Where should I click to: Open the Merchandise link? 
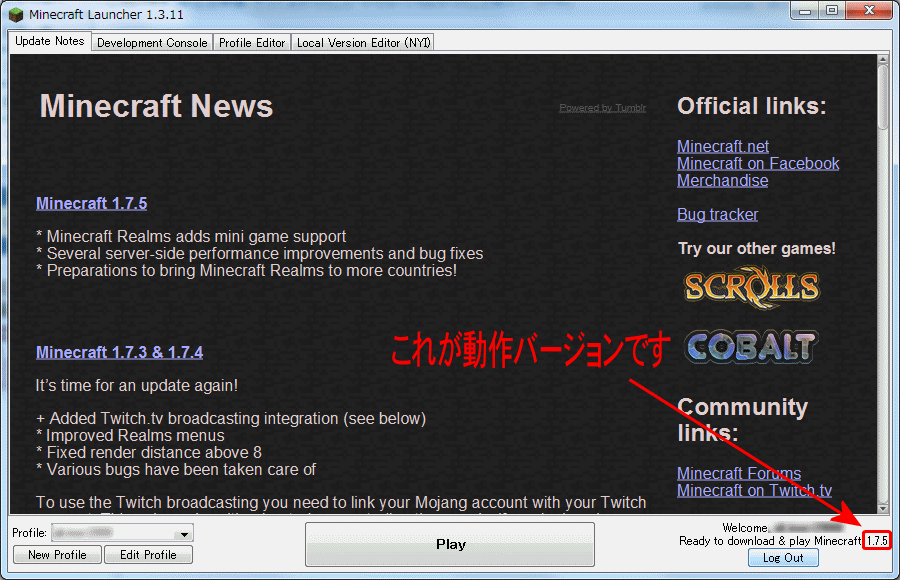(x=723, y=180)
